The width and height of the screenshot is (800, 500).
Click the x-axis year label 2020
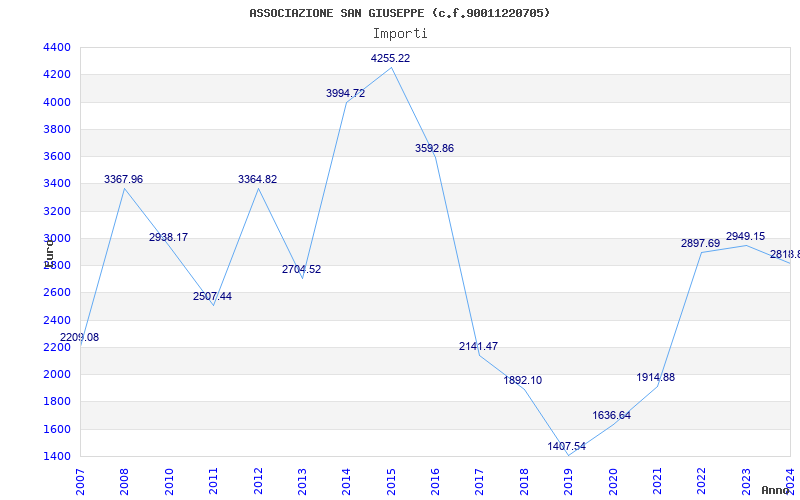[x=613, y=482]
